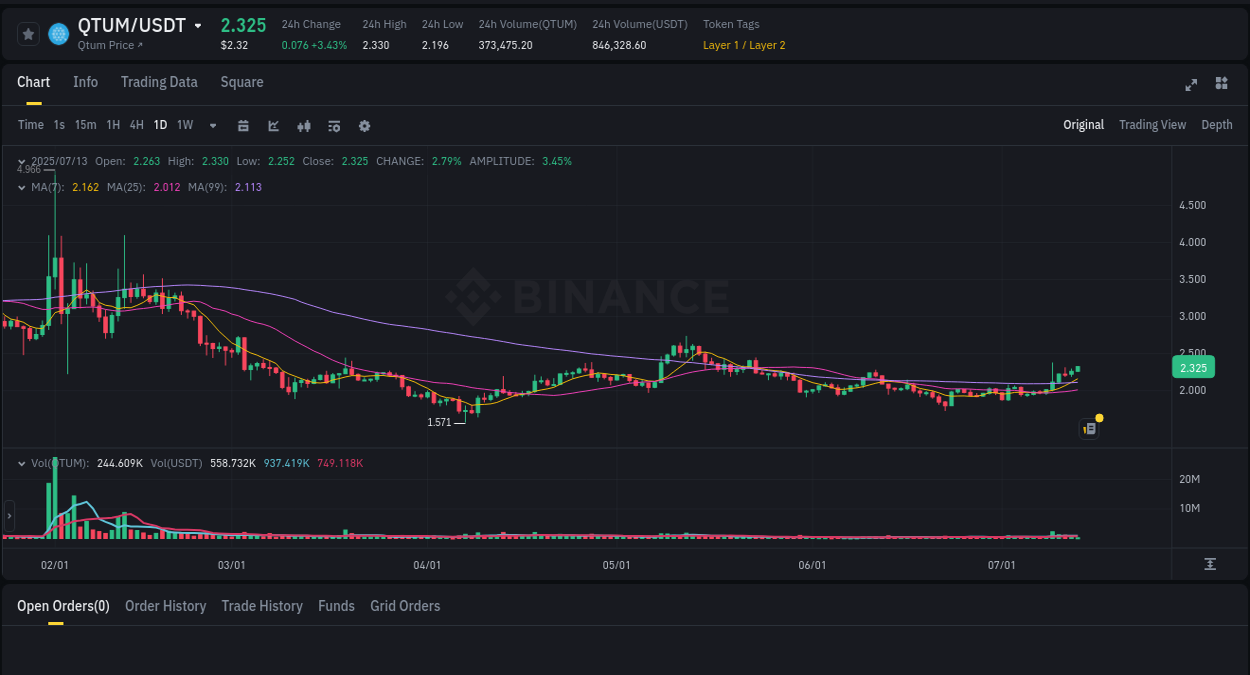1250x675 pixels.
Task: Open the order notes notification icon
Action: click(1089, 428)
